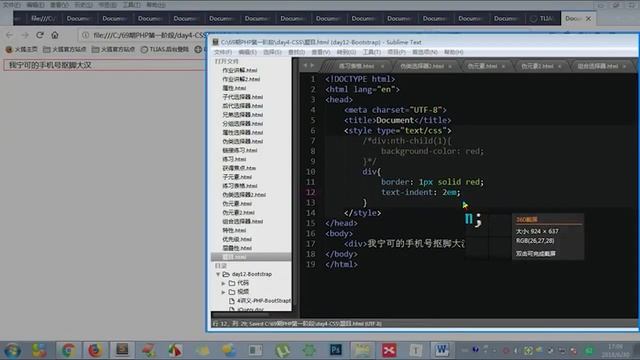Open 作业讲解2.html in sidebar
640x360 pixels.
pos(241,79)
